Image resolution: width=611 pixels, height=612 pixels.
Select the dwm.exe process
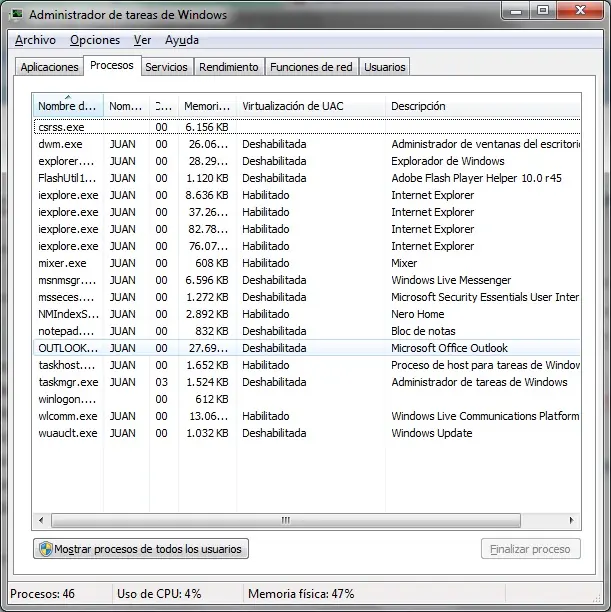(307, 144)
